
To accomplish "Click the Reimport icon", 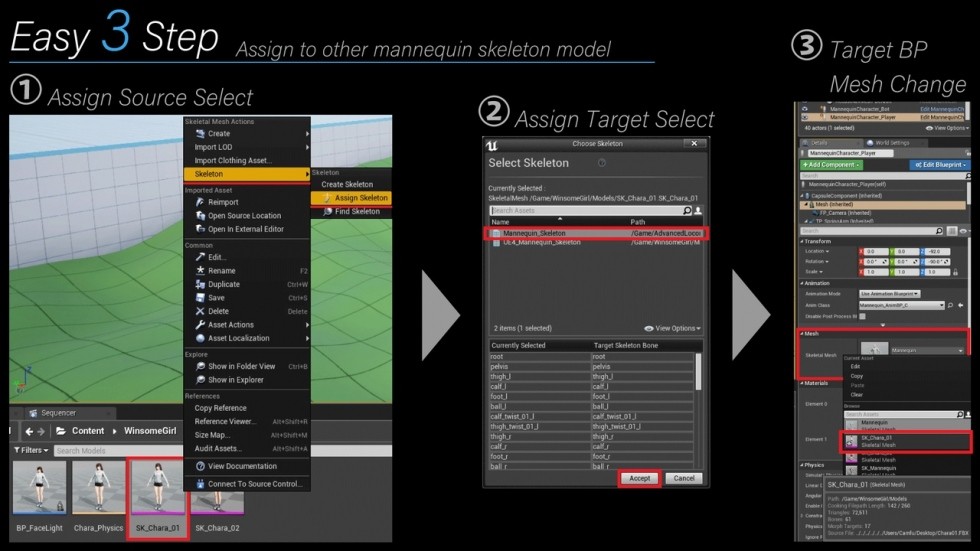I will pyautogui.click(x=200, y=202).
